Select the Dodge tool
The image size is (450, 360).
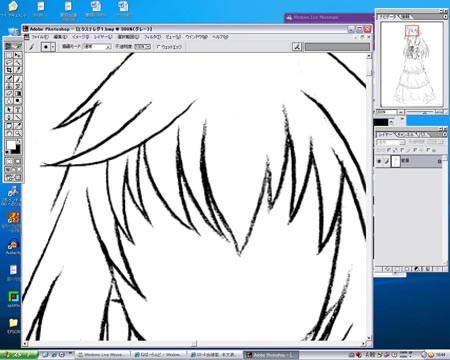(x=18, y=101)
